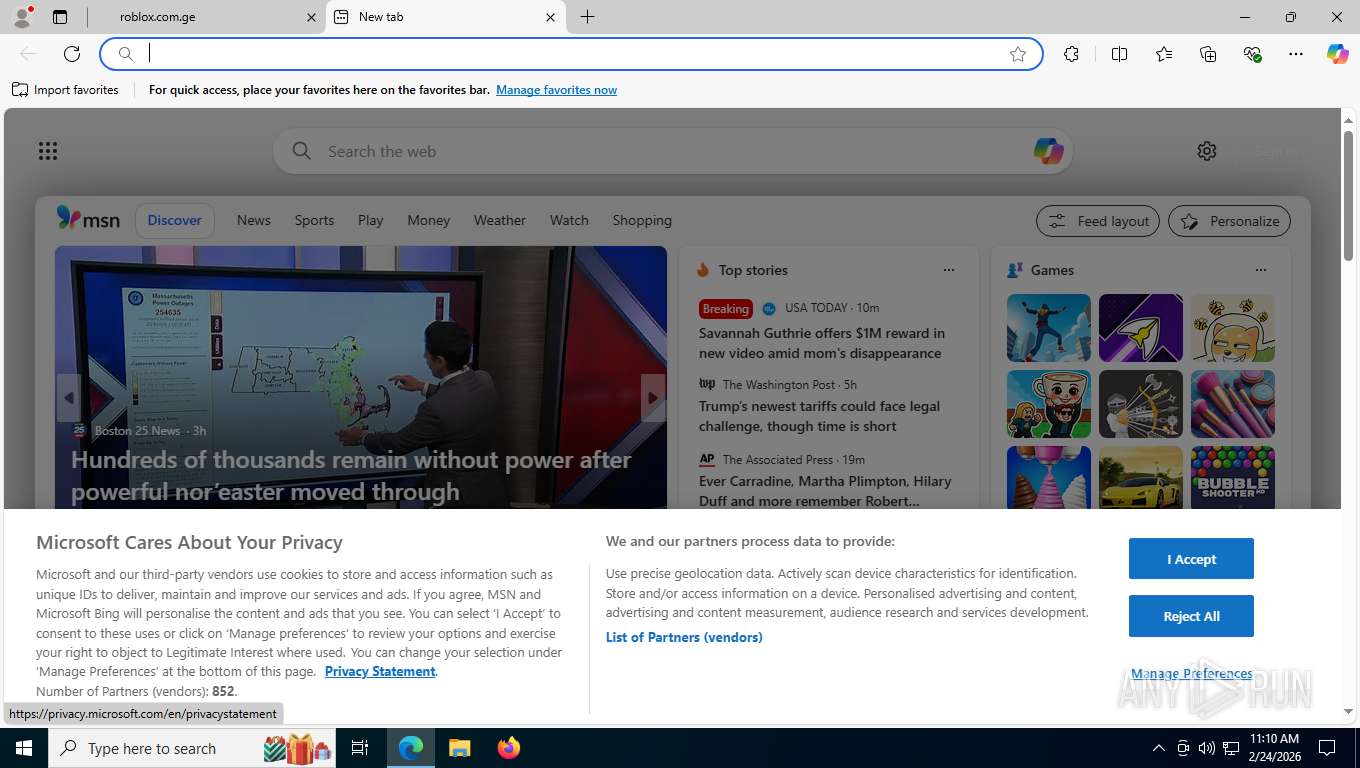Image resolution: width=1360 pixels, height=768 pixels.
Task: Open the tab actions menu icon
Action: click(x=60, y=17)
